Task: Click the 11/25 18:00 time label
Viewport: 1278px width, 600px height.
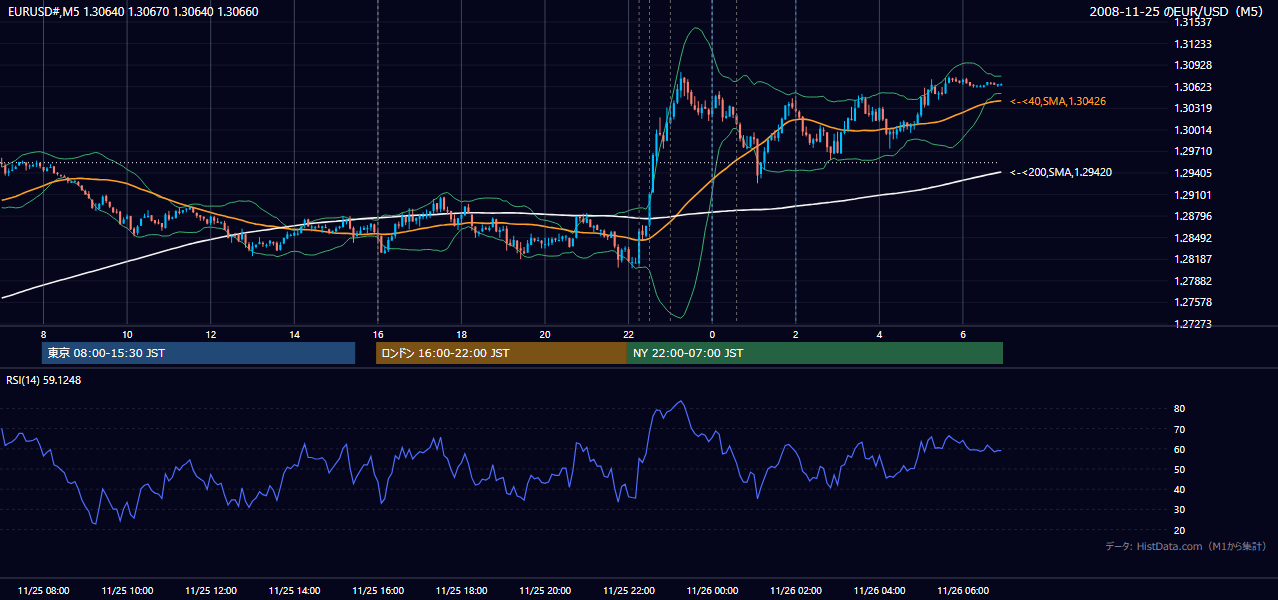Action: click(x=461, y=591)
